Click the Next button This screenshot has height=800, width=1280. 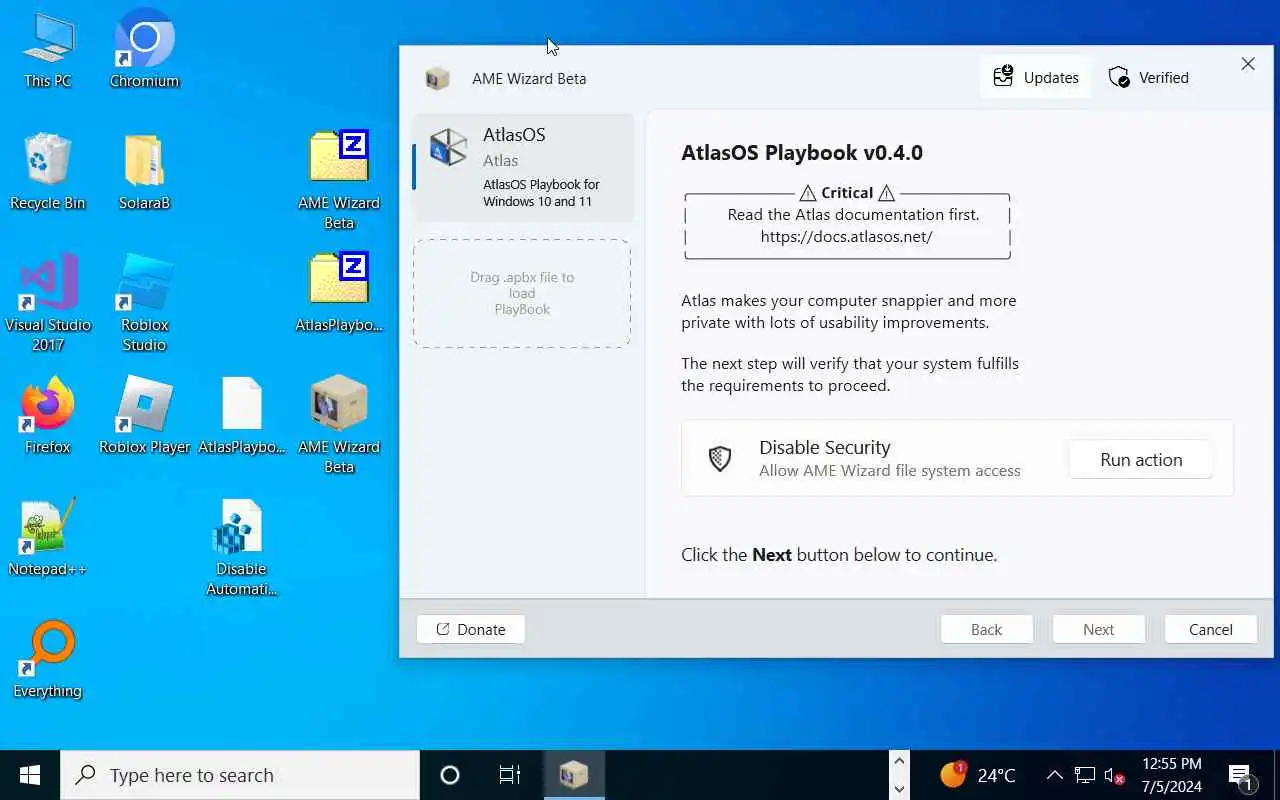coord(1098,629)
